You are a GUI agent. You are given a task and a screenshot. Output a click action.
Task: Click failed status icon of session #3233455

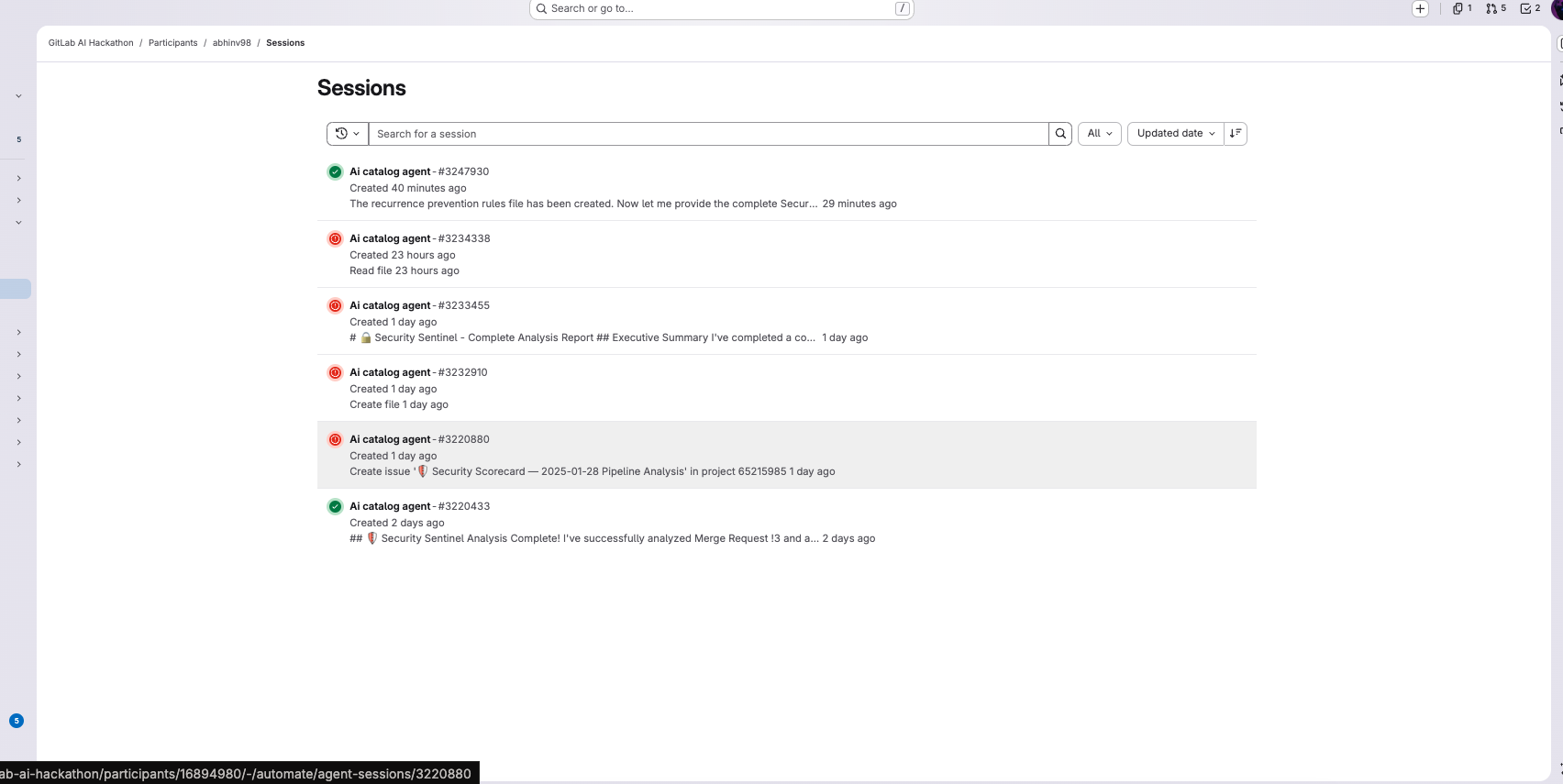pos(335,305)
